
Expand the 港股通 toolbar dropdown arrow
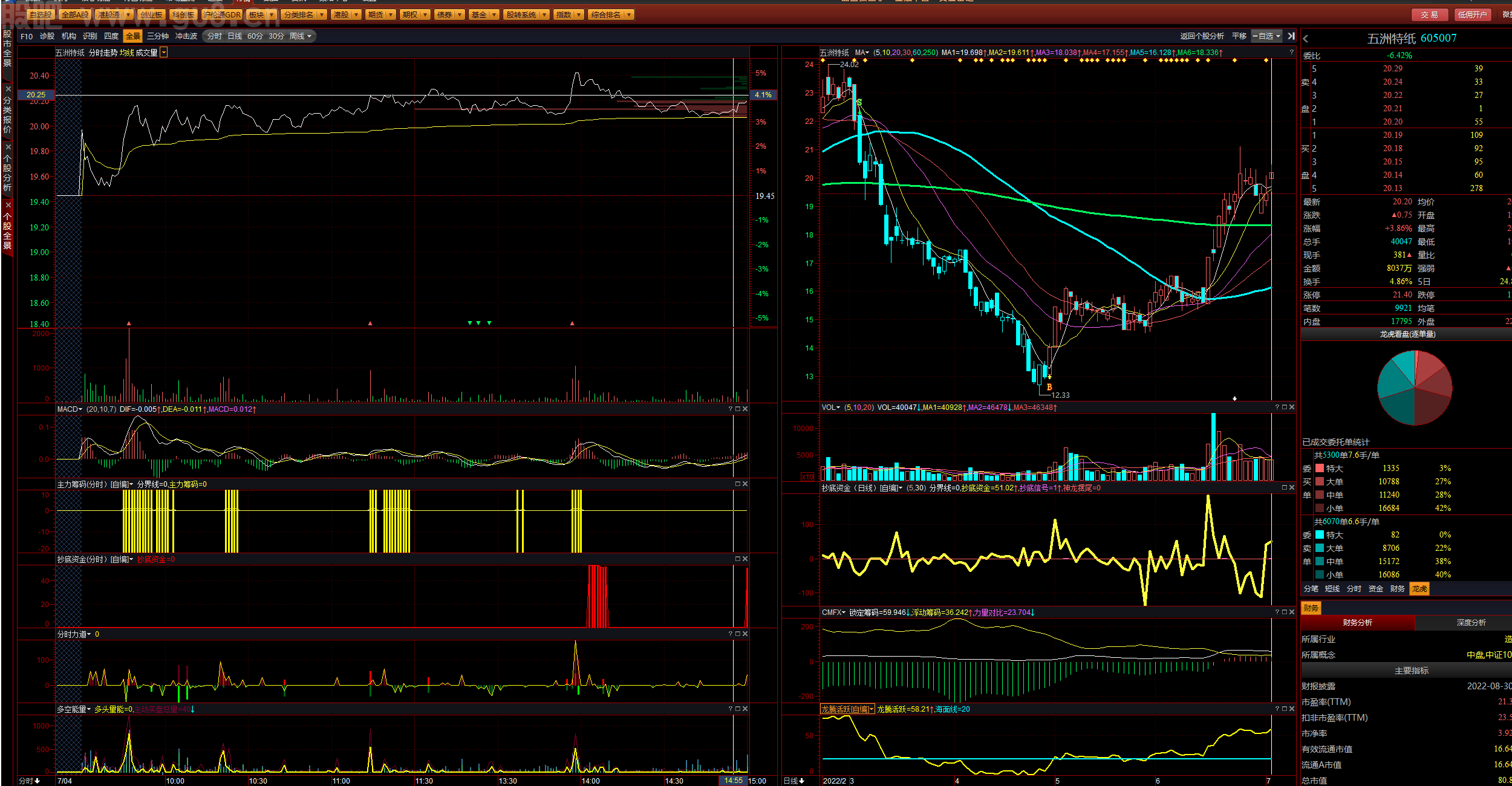click(x=128, y=15)
